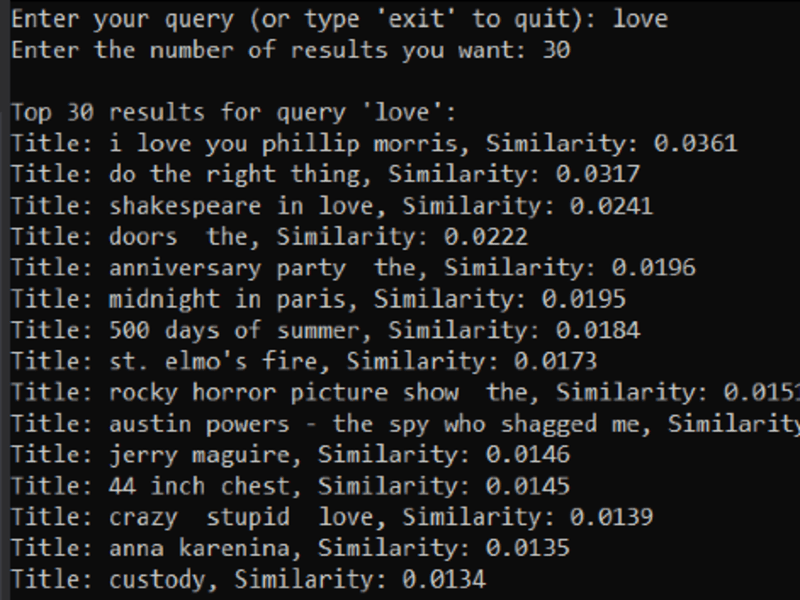Click the 'Top 30 results' header line
The image size is (800, 600).
[233, 113]
